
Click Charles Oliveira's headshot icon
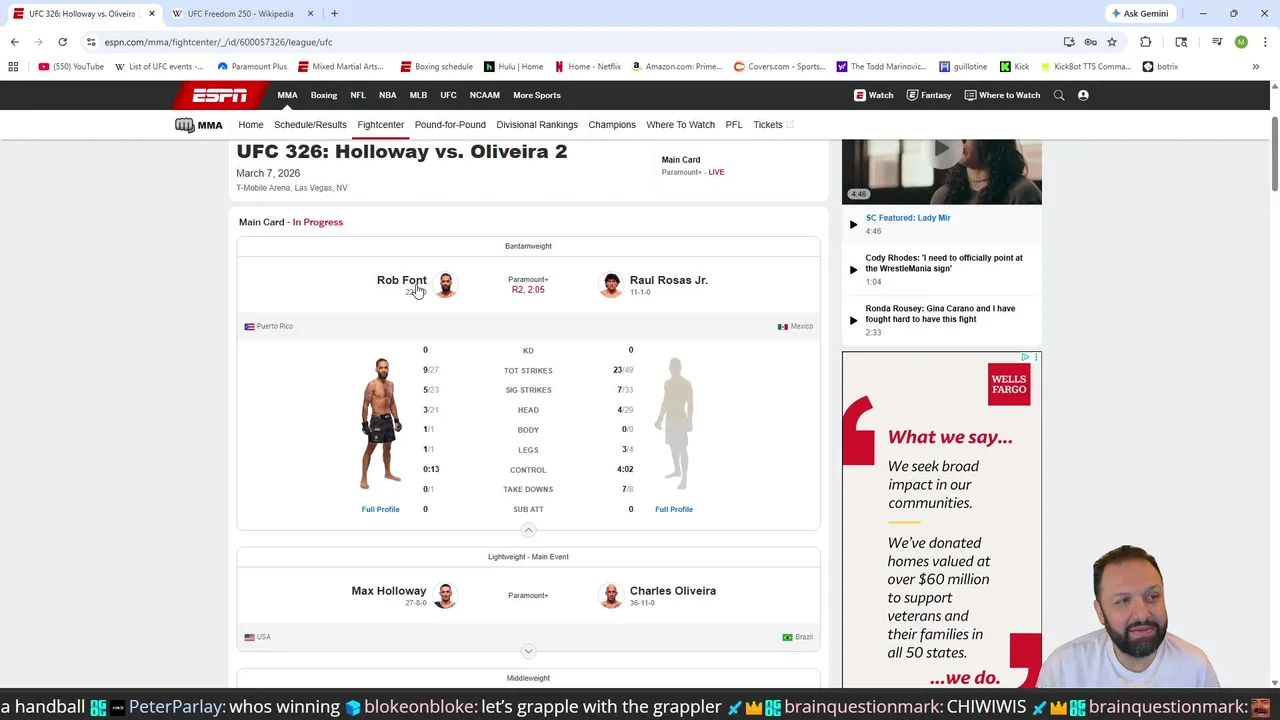[610, 596]
